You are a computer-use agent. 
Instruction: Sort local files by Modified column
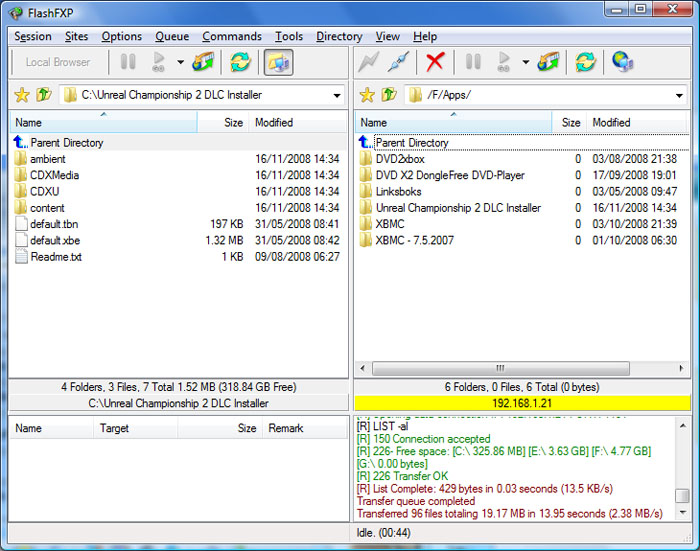(298, 122)
